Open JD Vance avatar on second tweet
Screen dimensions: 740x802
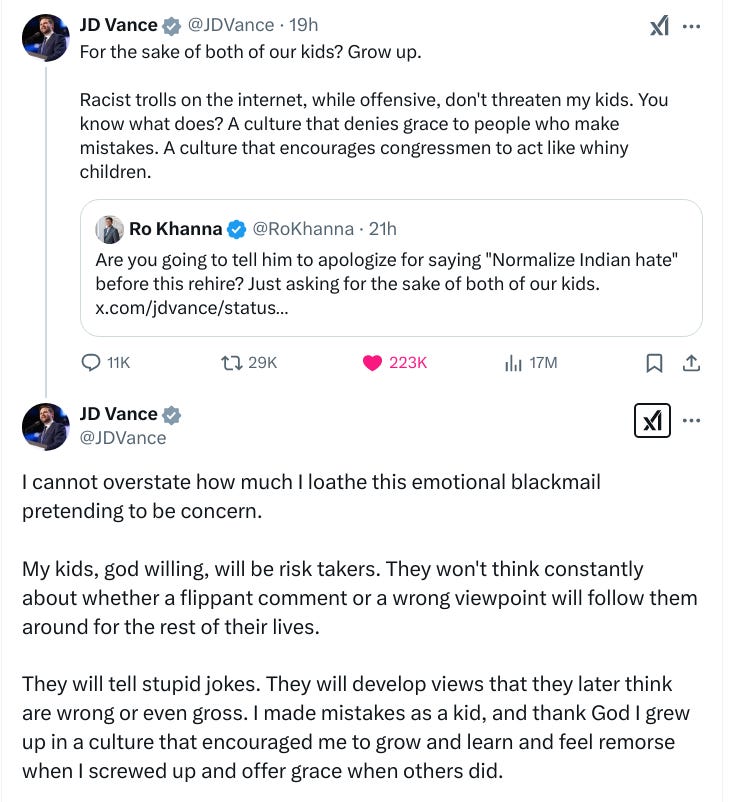(46, 425)
